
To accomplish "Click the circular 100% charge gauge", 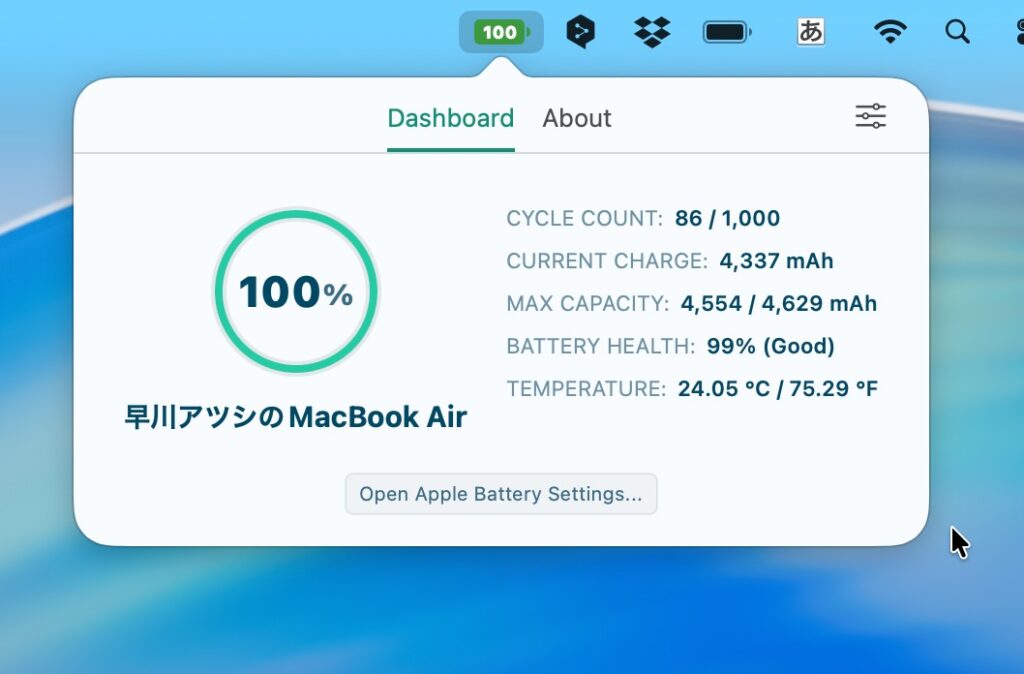I will (x=296, y=292).
